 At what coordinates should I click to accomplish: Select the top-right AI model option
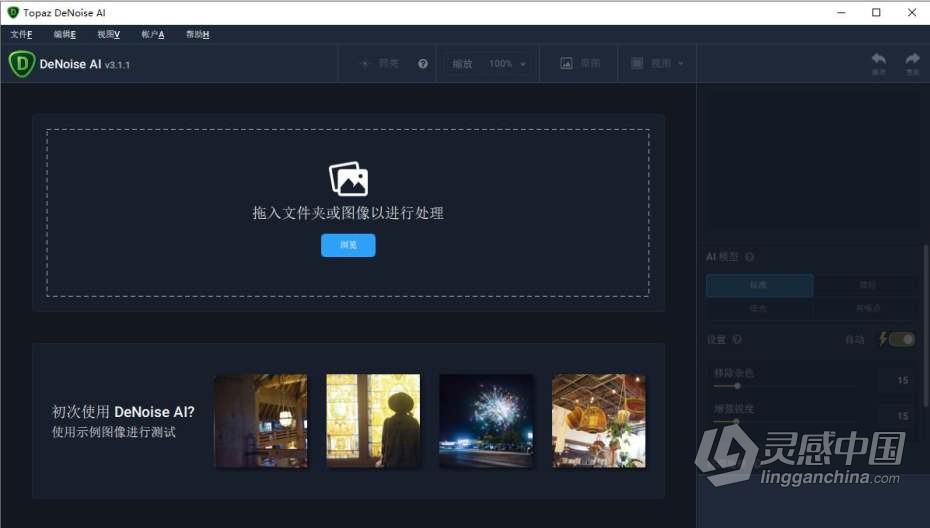click(866, 286)
